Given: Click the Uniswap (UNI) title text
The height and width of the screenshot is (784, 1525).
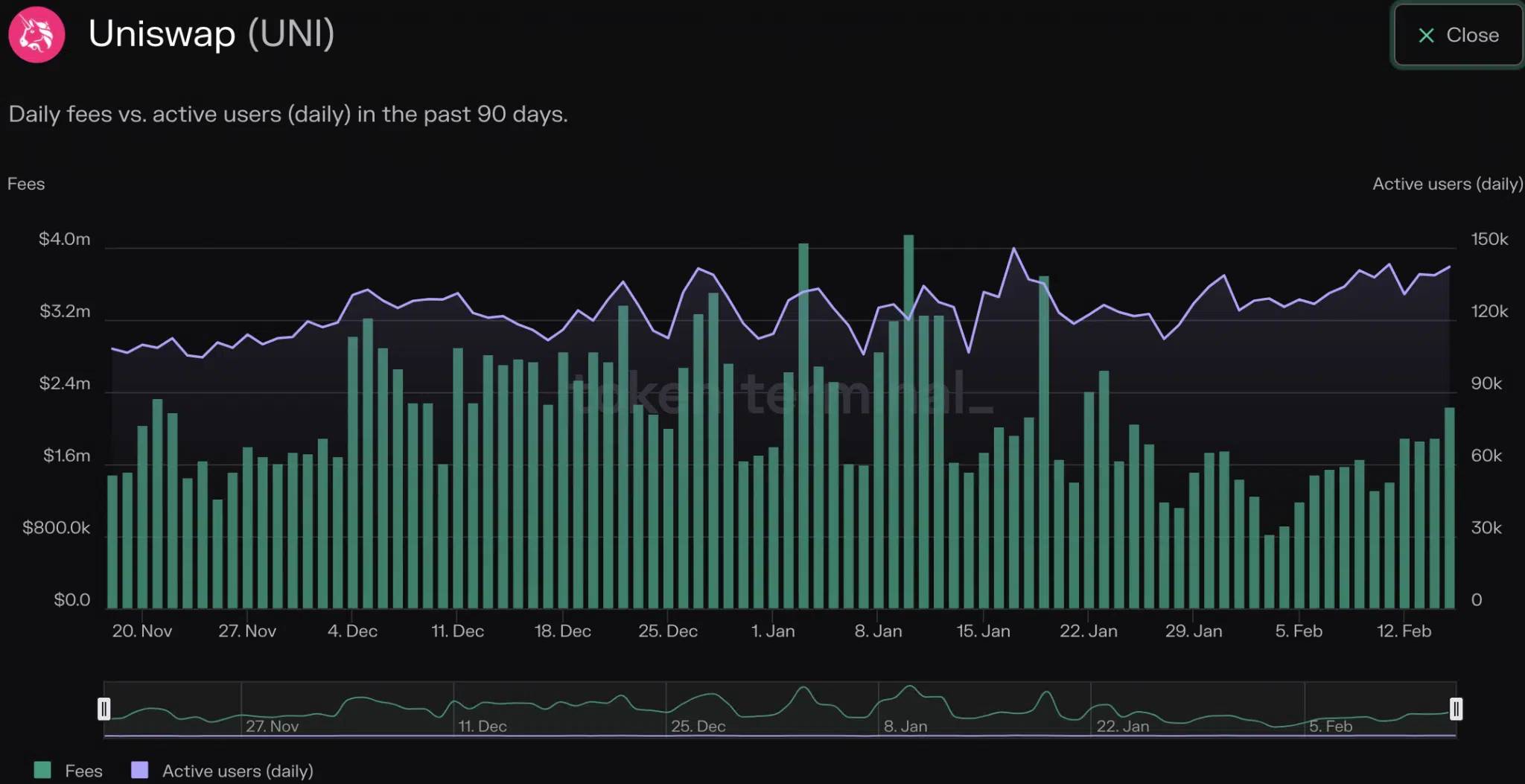Looking at the screenshot, I should pos(211,34).
